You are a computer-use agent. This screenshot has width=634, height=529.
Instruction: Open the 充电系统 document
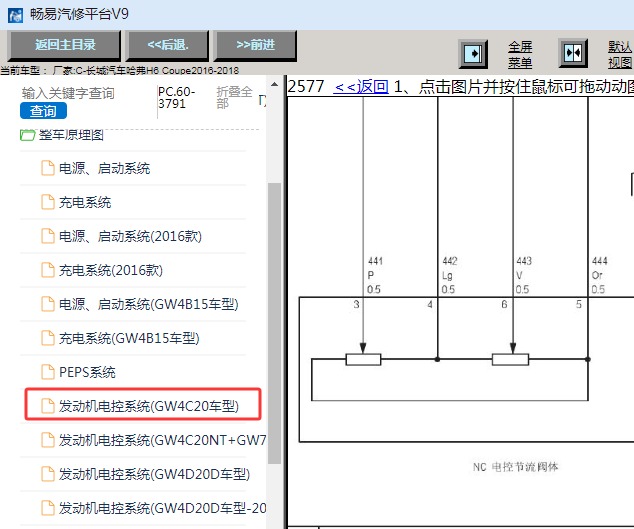(85, 202)
